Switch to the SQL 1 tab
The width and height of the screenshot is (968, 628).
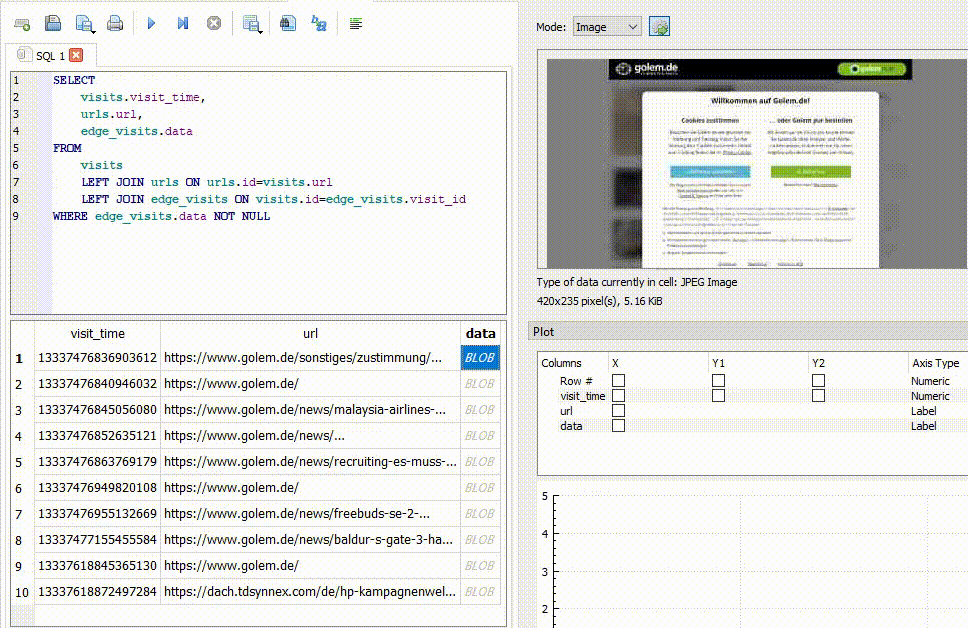[50, 56]
